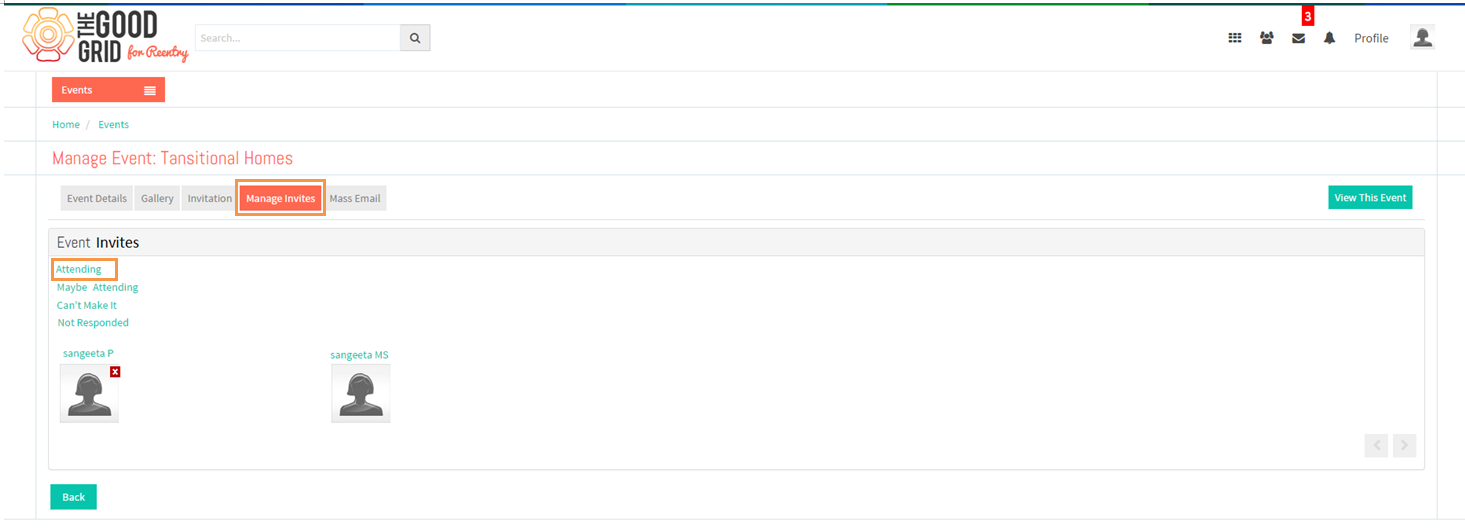Viewport: 1465px width, 531px height.
Task: Go to next invites page arrow
Action: click(x=1404, y=445)
